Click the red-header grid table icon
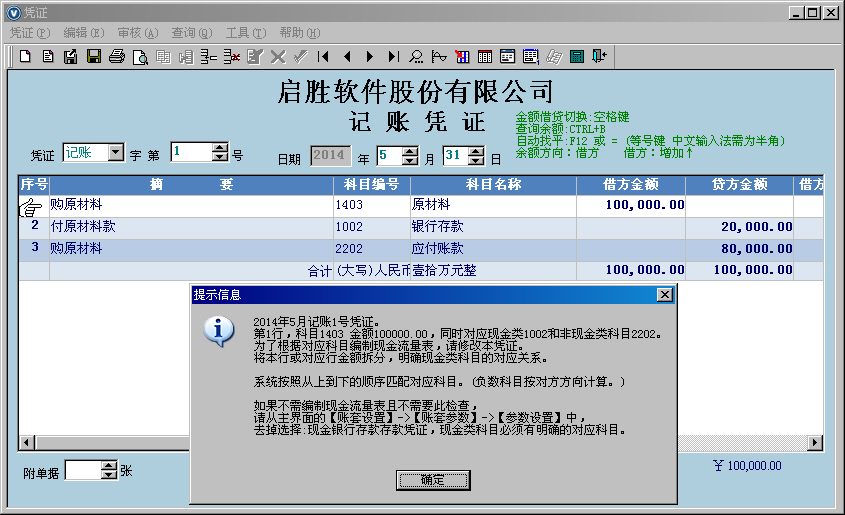This screenshot has width=845, height=515. tap(485, 56)
